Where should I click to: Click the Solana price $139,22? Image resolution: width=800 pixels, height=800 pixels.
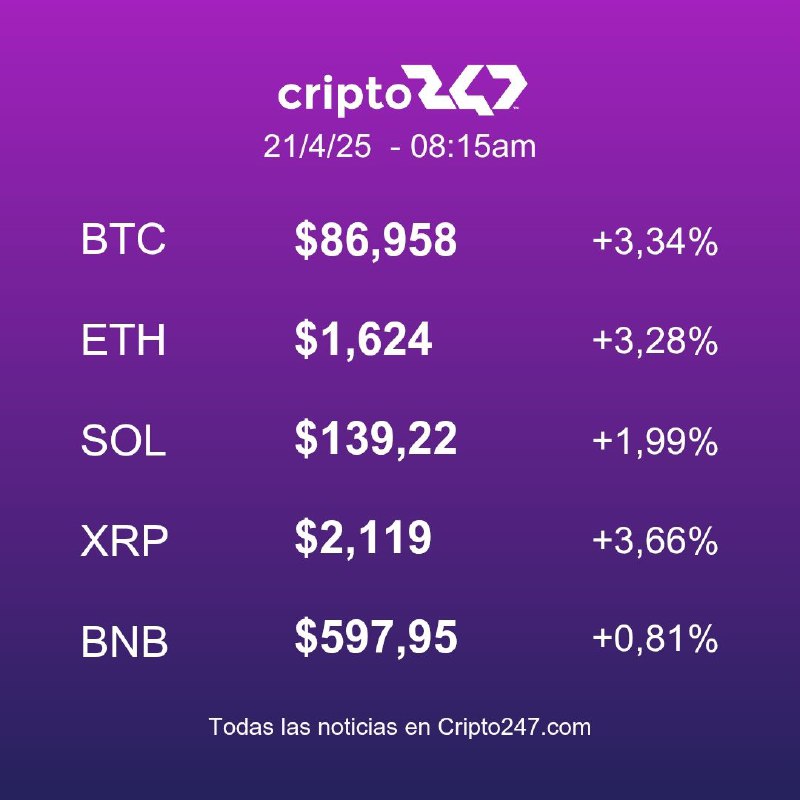click(376, 439)
